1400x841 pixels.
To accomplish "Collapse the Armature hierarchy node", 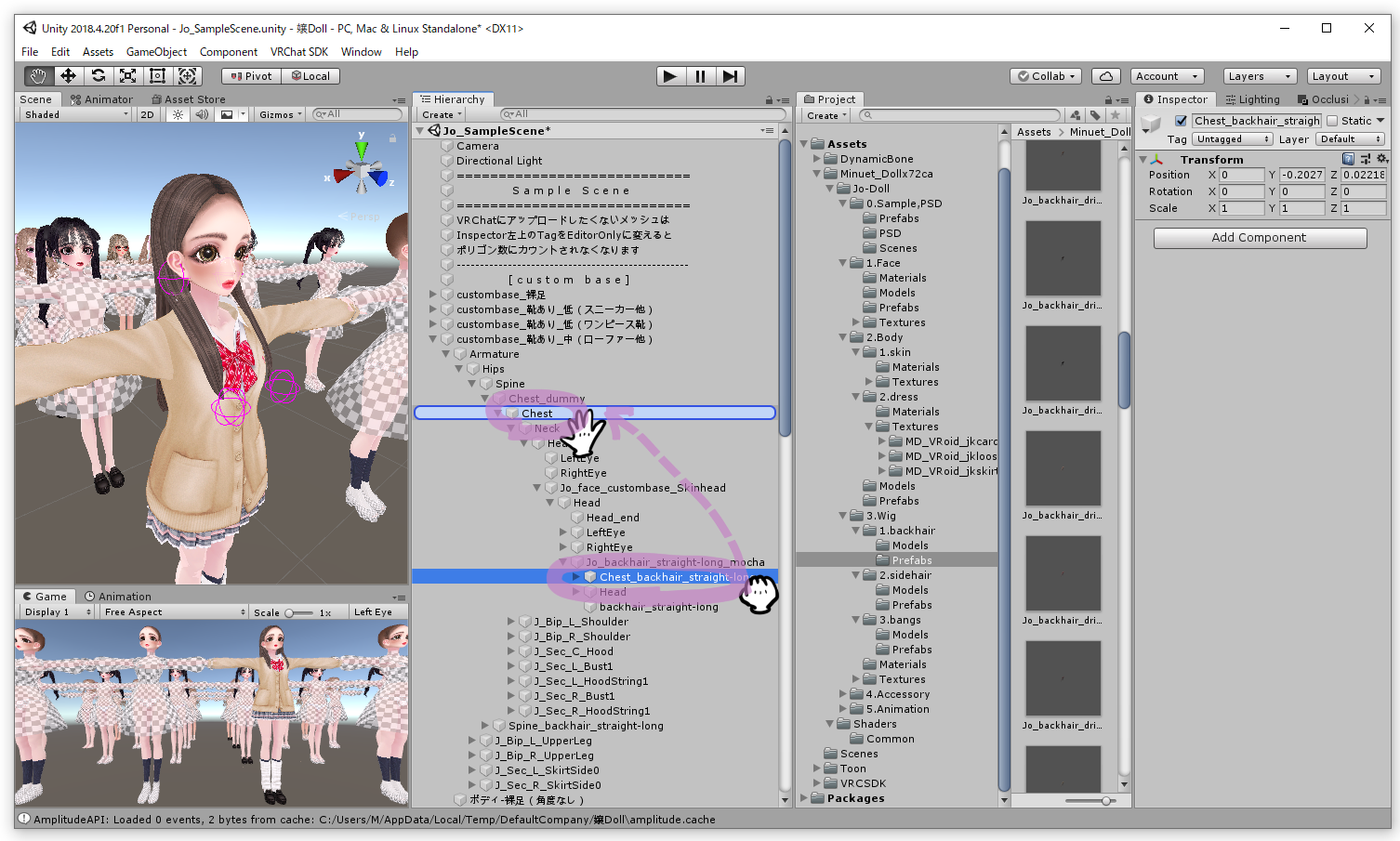I will [x=445, y=354].
